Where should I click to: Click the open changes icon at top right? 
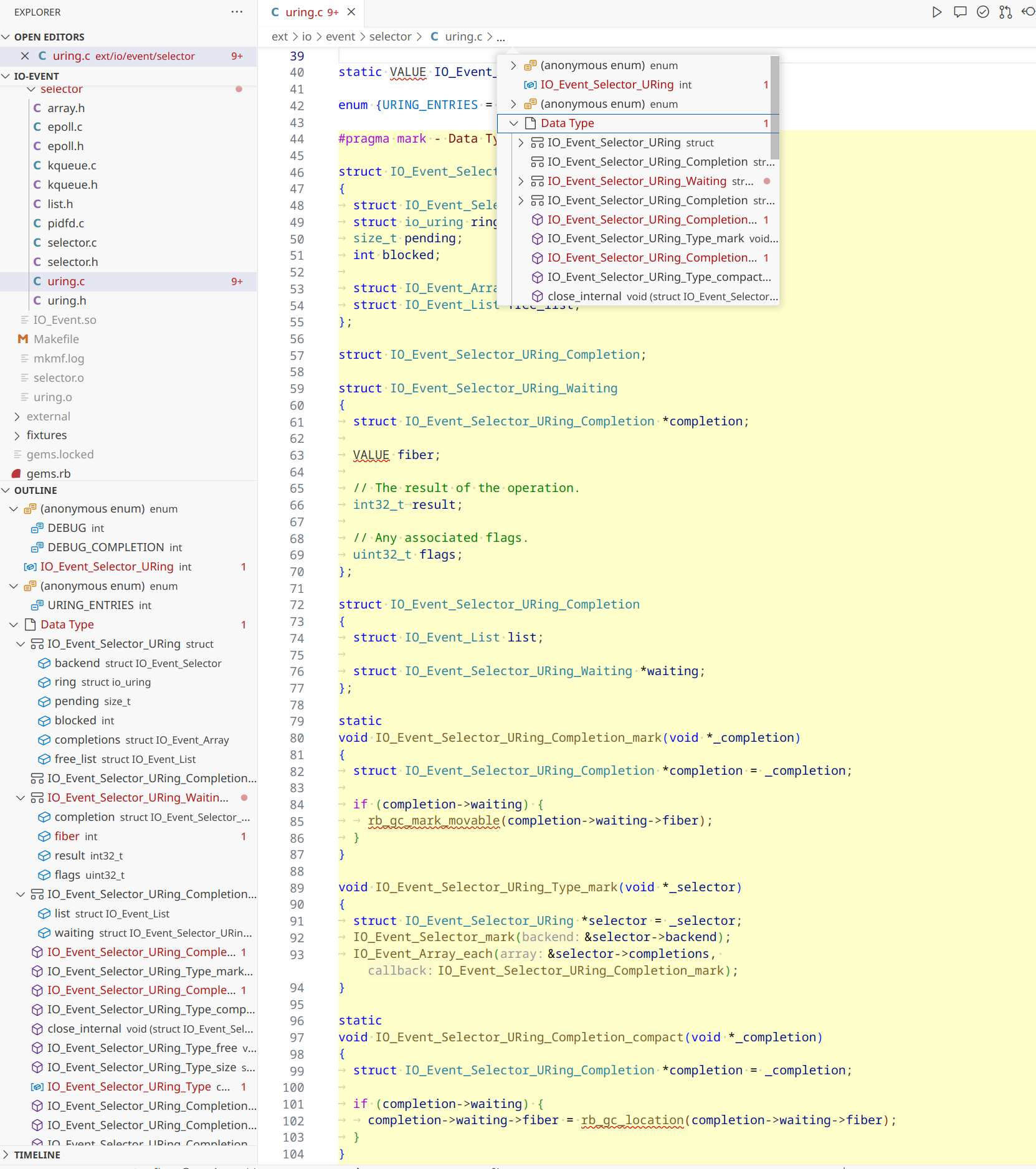(x=1028, y=11)
